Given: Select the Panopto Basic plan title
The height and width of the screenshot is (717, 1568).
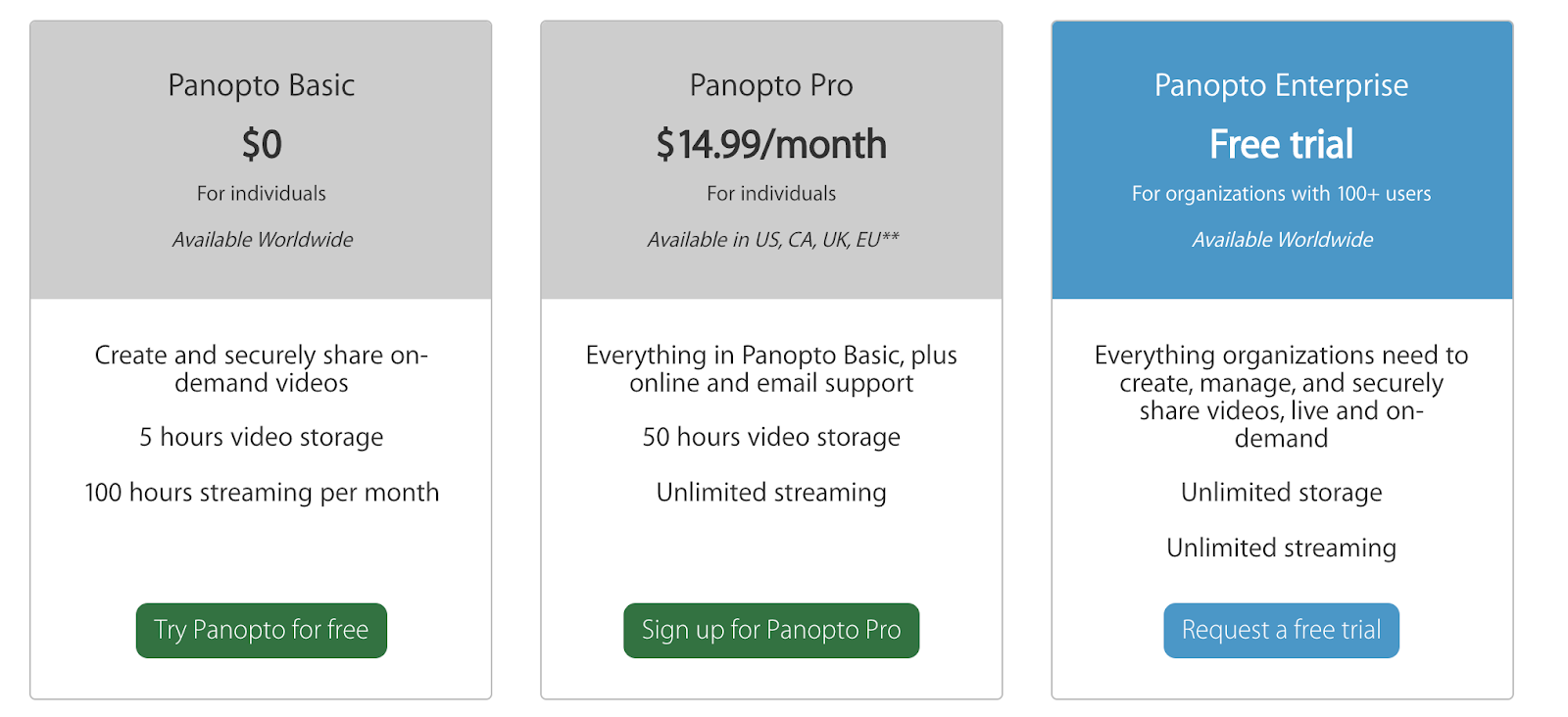Looking at the screenshot, I should click(x=261, y=85).
